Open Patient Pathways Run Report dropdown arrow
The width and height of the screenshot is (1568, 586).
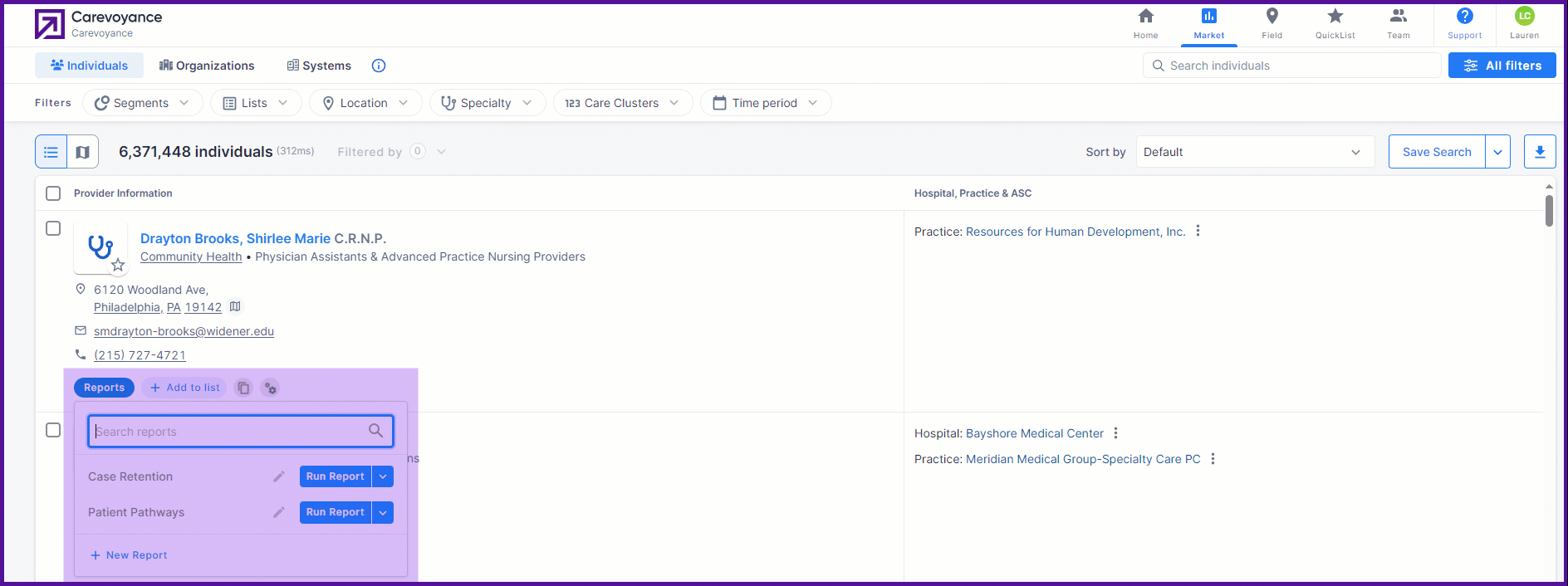(x=383, y=512)
